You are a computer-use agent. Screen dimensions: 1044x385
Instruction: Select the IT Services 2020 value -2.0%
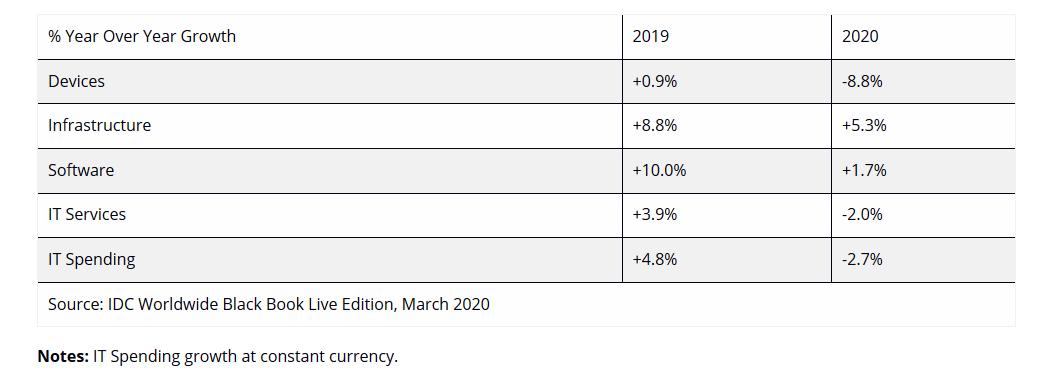[x=862, y=214]
